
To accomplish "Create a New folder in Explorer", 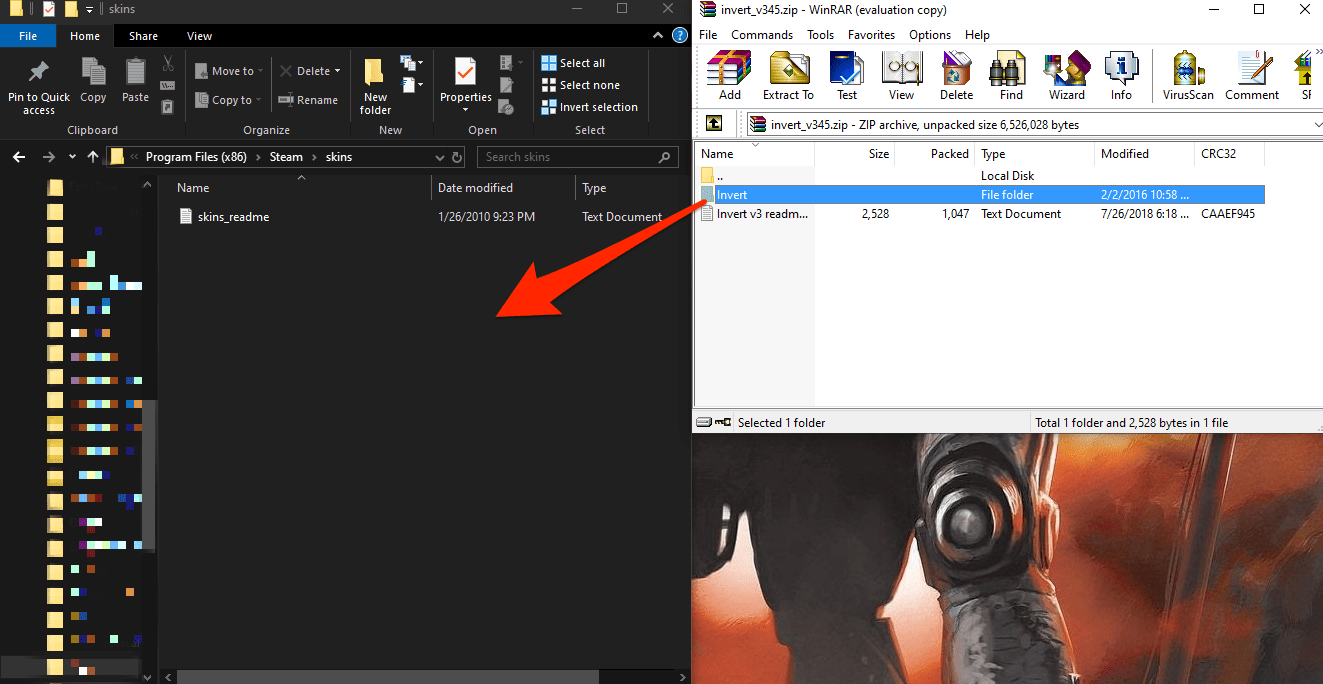I will pos(375,86).
